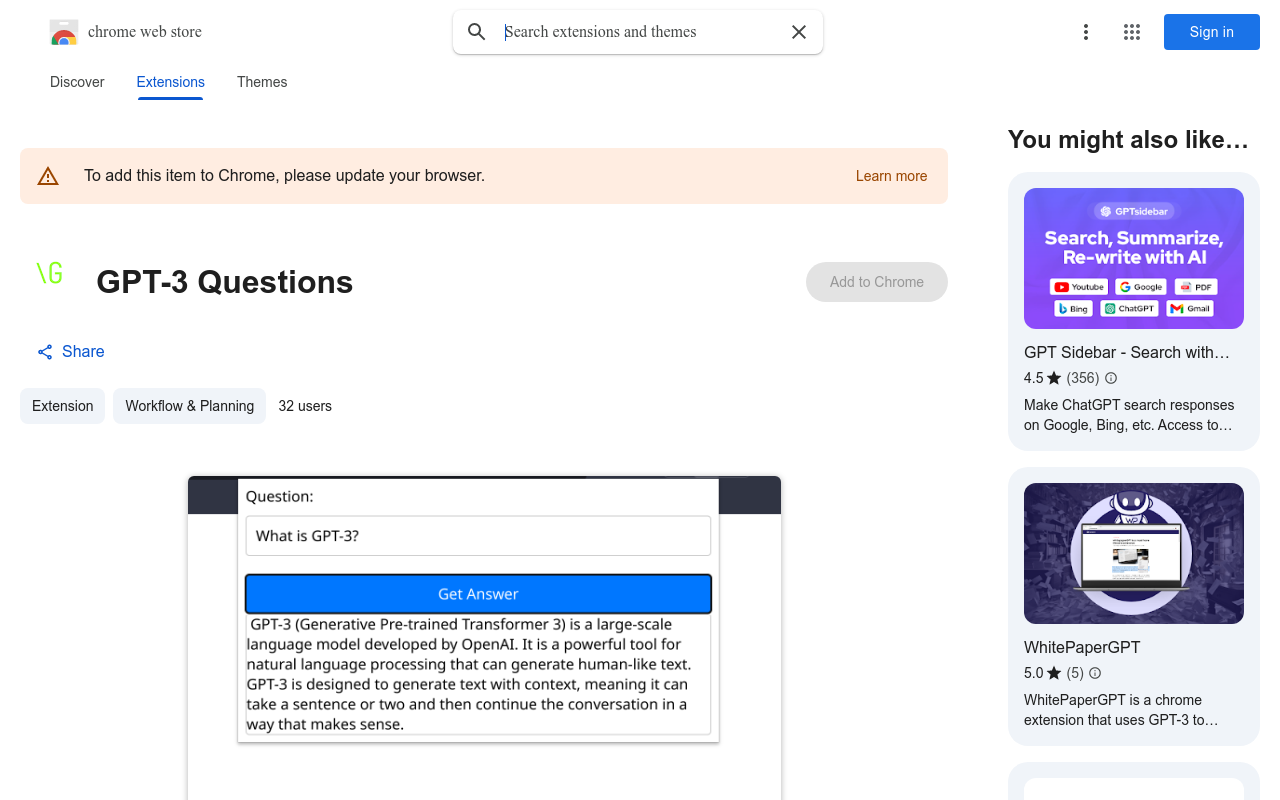Click the 32 users text
This screenshot has width=1280, height=800.
[x=305, y=406]
